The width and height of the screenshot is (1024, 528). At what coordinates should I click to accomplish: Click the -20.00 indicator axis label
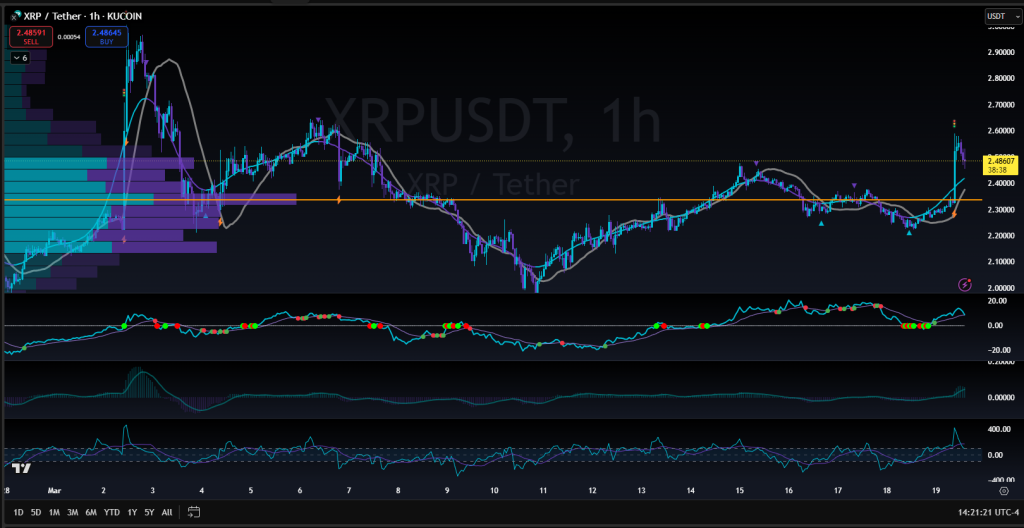coord(999,350)
